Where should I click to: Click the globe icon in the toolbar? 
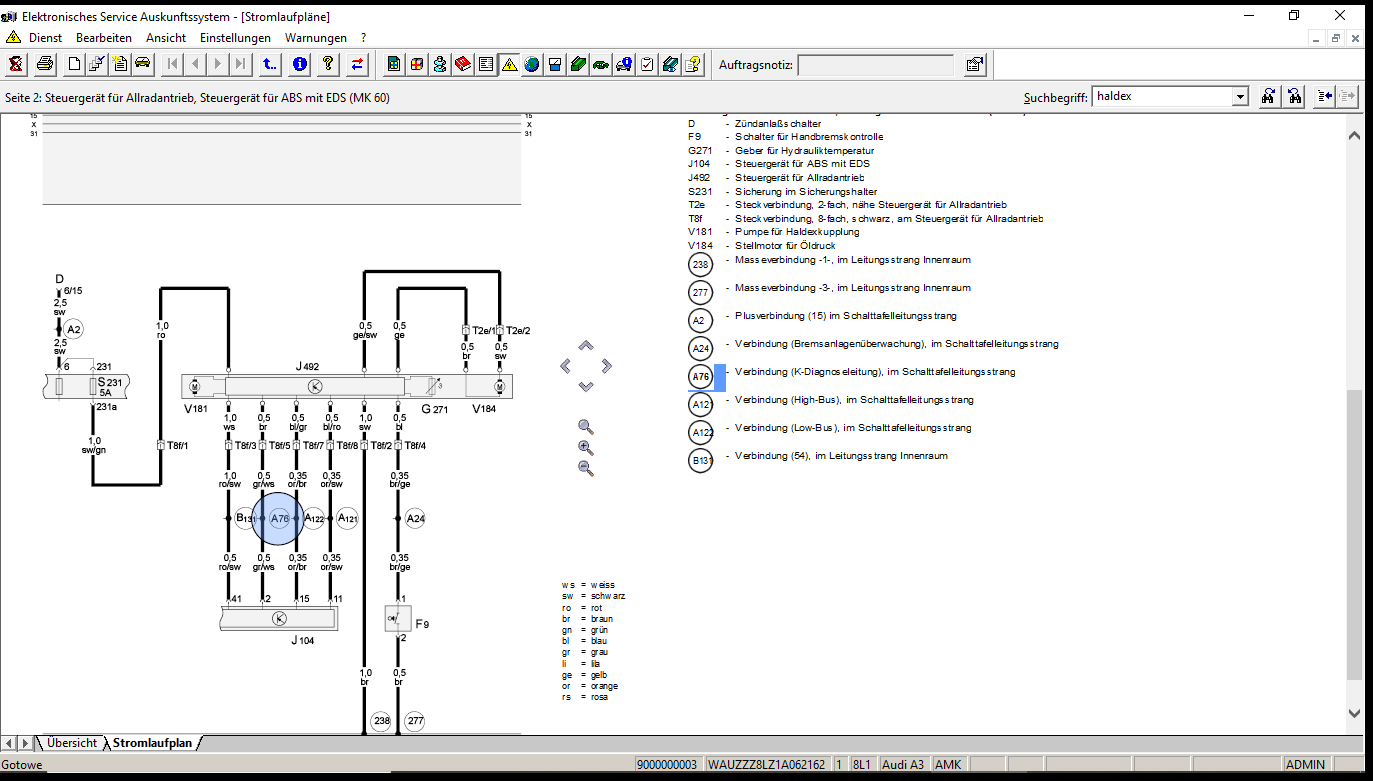pos(532,65)
